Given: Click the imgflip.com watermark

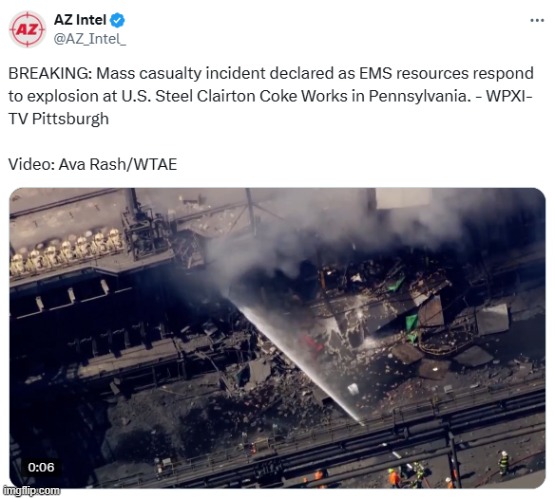Looking at the screenshot, I should click(x=31, y=491).
